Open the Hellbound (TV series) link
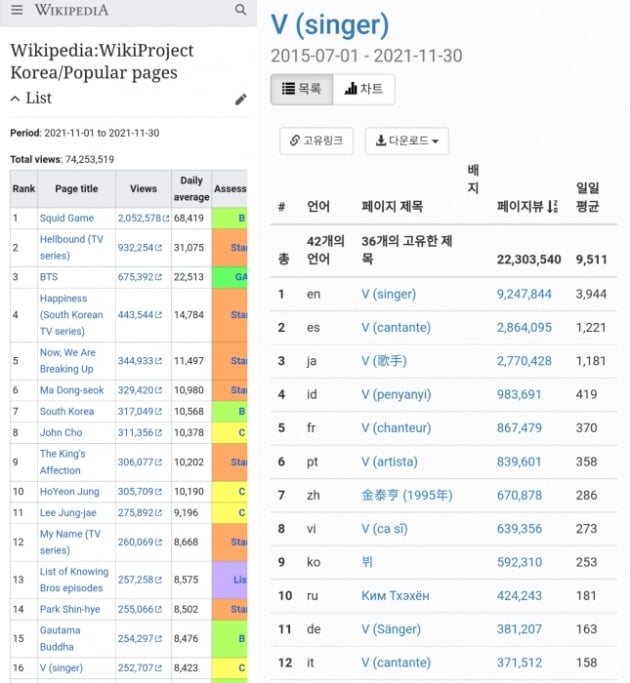This screenshot has height=683, width=630. coord(71,247)
